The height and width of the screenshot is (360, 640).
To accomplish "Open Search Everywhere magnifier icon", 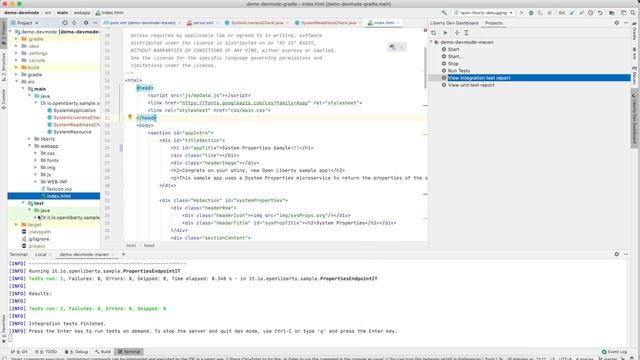I will (633, 13).
